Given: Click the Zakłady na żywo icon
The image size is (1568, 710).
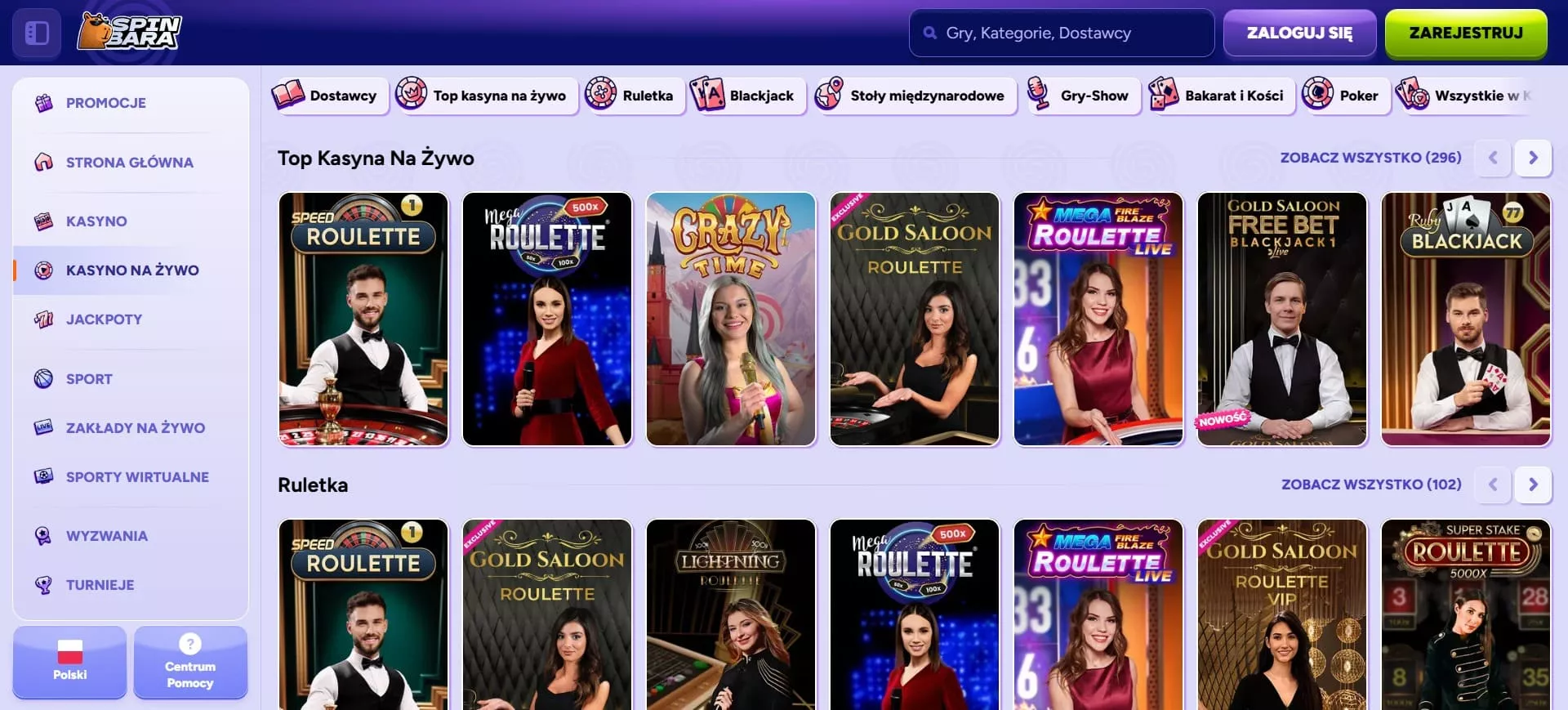Looking at the screenshot, I should [44, 428].
